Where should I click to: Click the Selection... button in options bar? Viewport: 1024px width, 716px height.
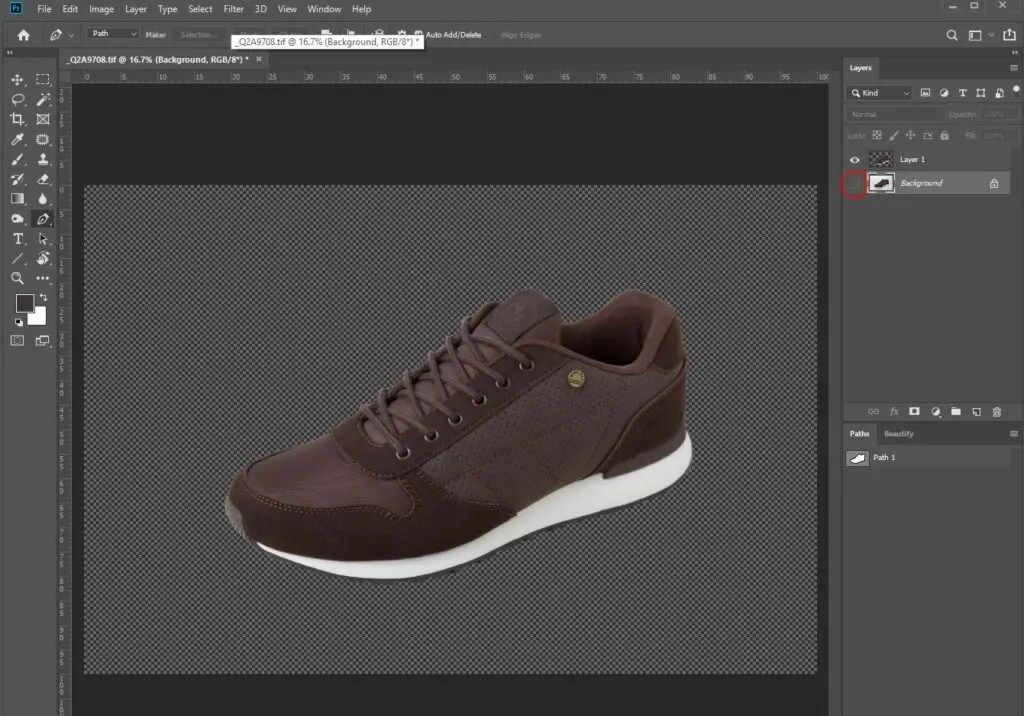tap(197, 35)
